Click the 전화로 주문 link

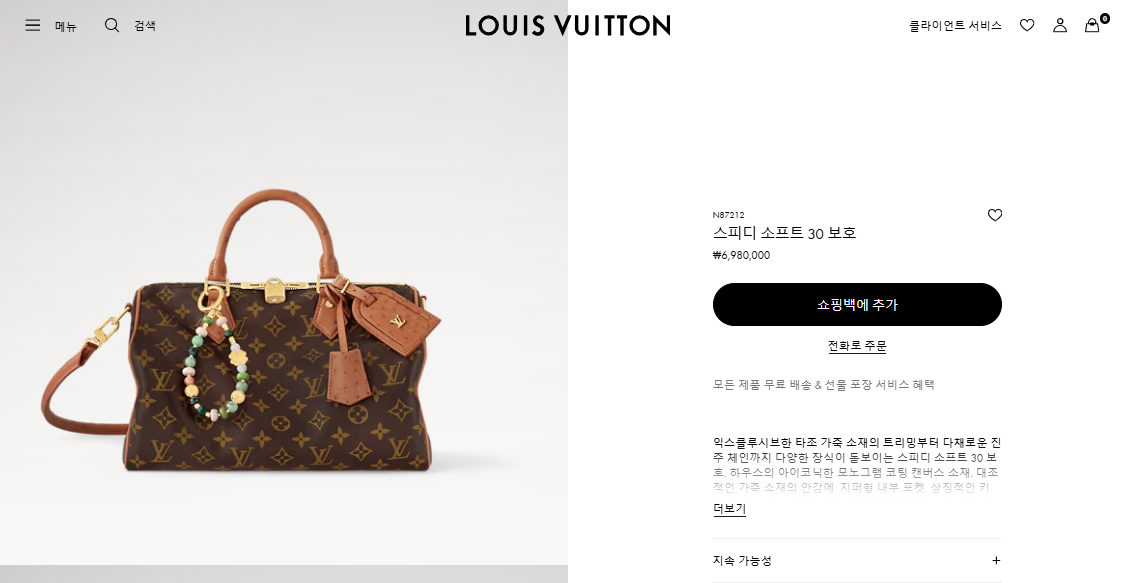[857, 346]
